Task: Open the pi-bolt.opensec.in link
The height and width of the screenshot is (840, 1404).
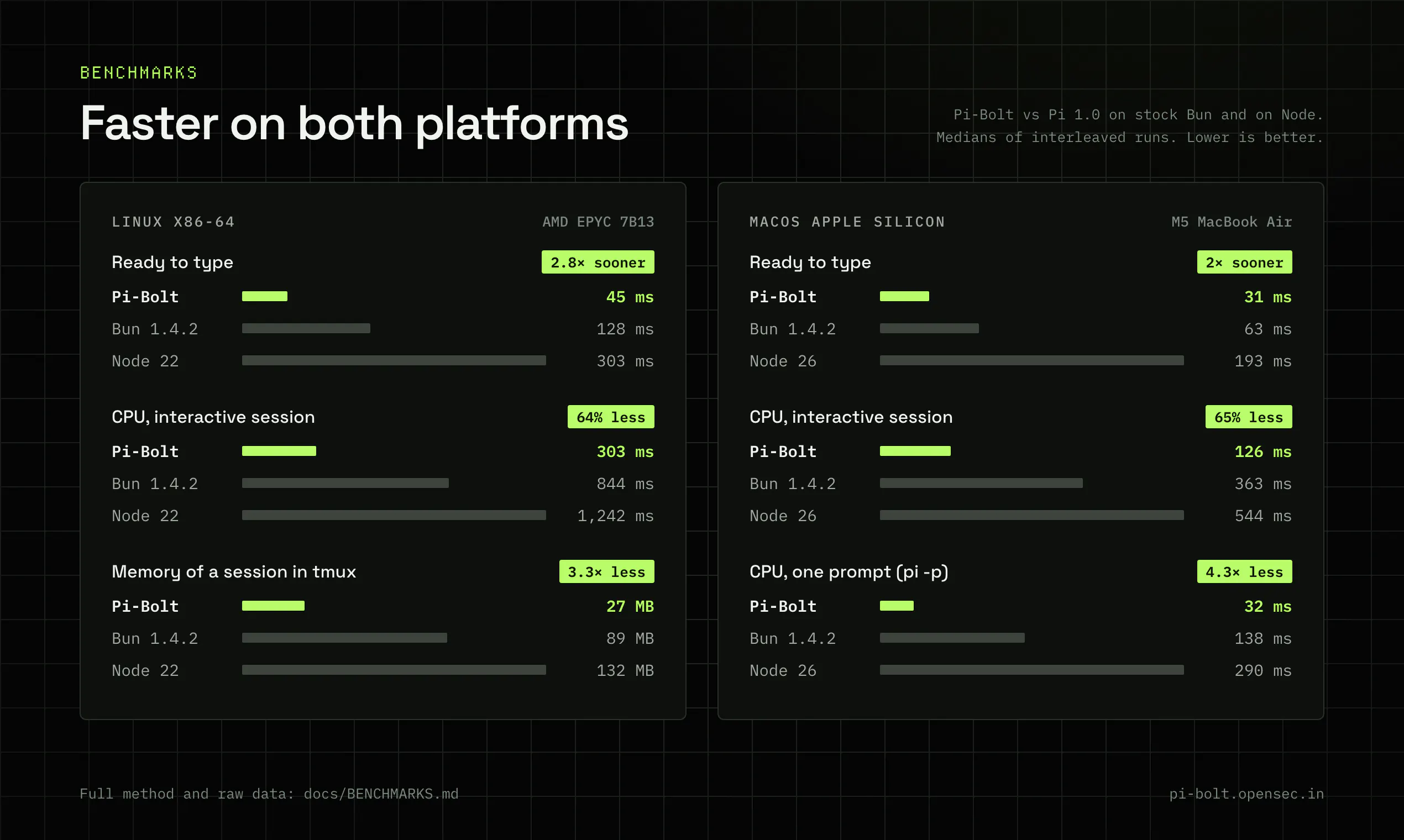Action: (1246, 794)
